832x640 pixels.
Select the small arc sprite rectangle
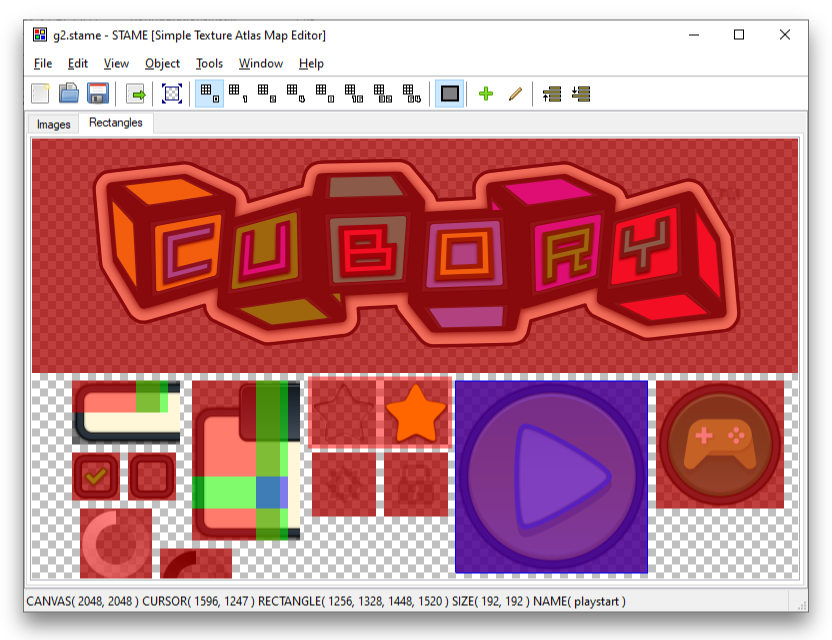[196, 563]
